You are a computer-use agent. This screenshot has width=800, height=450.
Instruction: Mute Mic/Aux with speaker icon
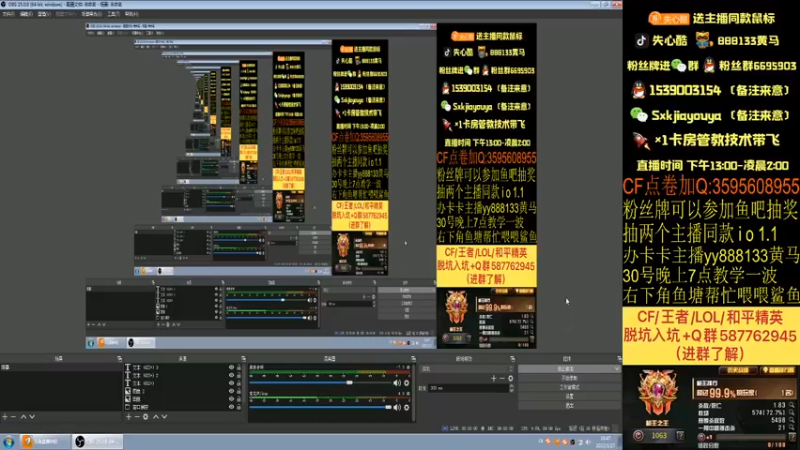tap(397, 408)
